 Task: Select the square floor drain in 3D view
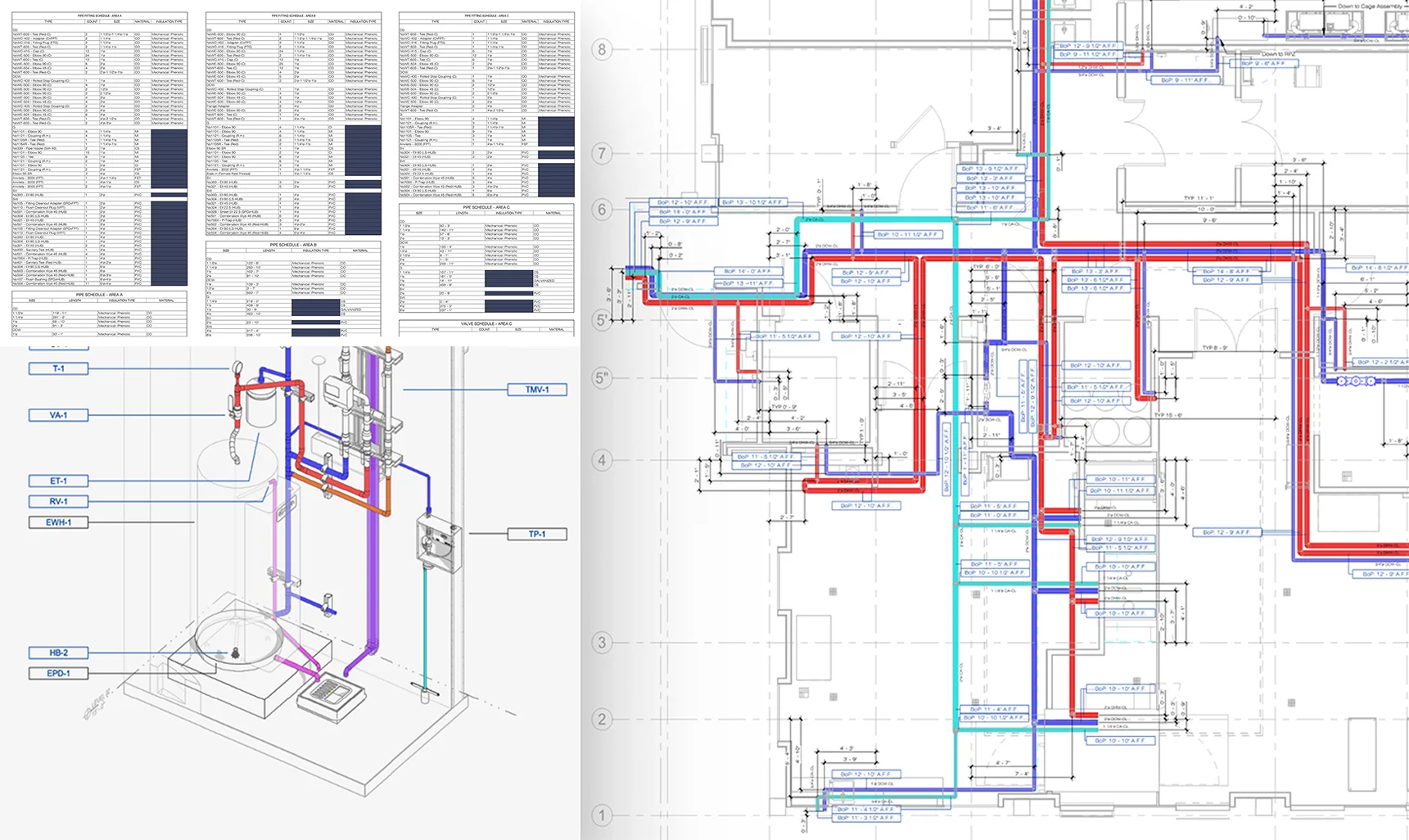pyautogui.click(x=331, y=697)
